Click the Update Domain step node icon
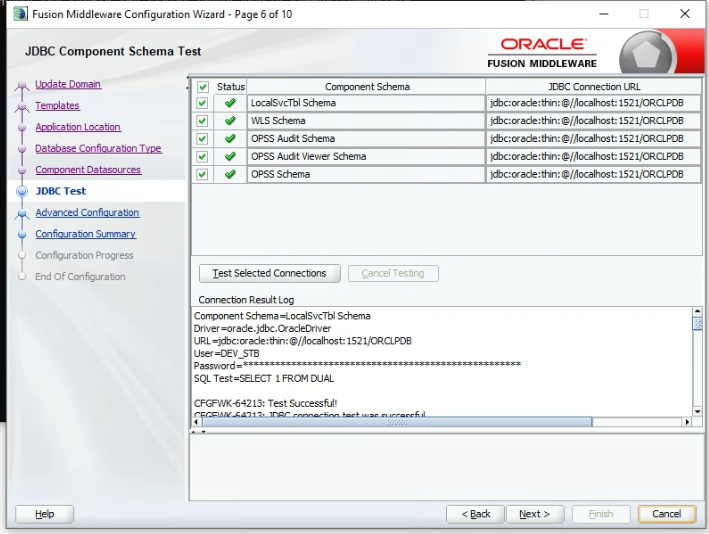Image resolution: width=709 pixels, height=534 pixels. 22,86
